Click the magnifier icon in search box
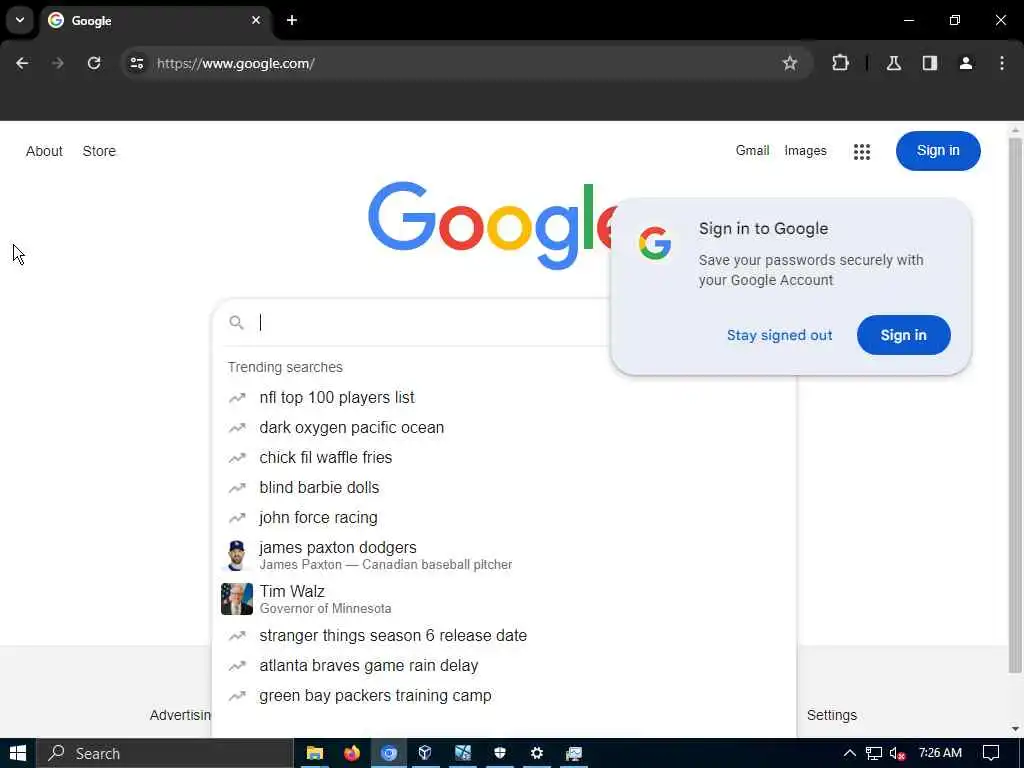 point(236,323)
